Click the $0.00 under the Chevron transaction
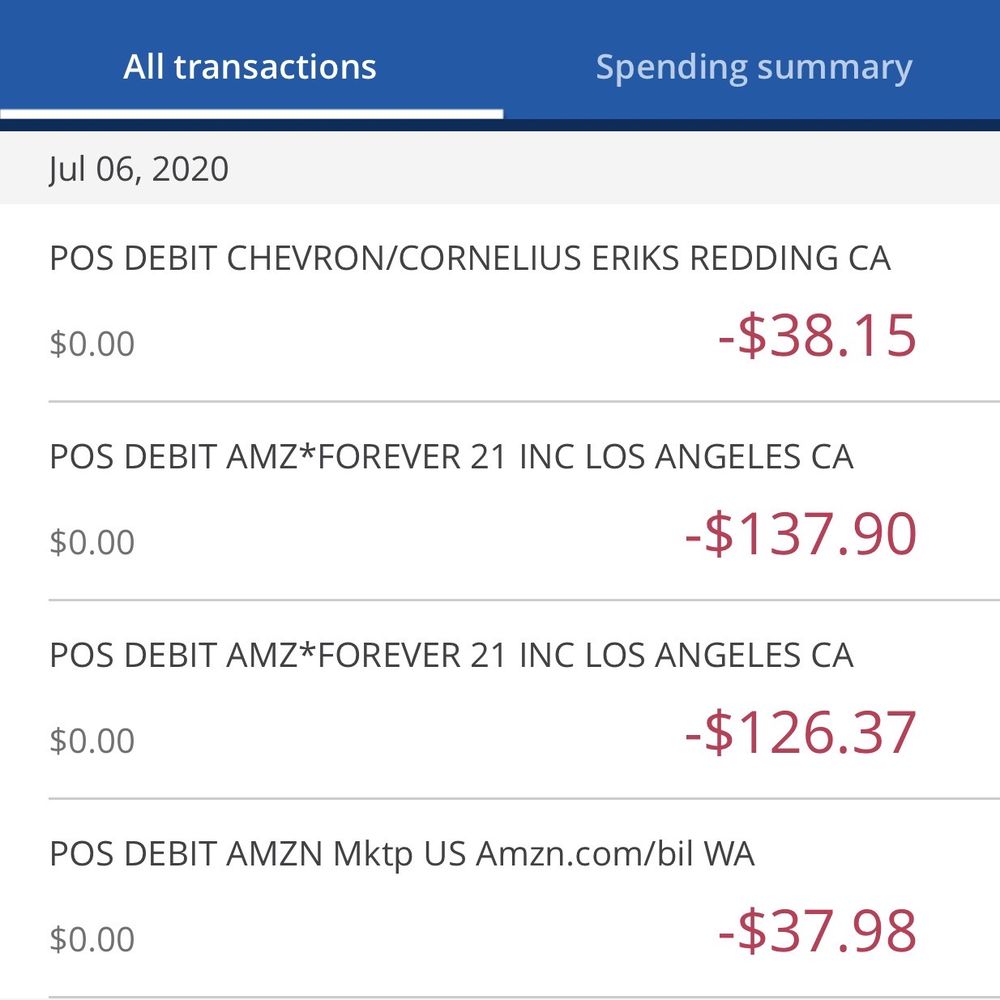 91,344
